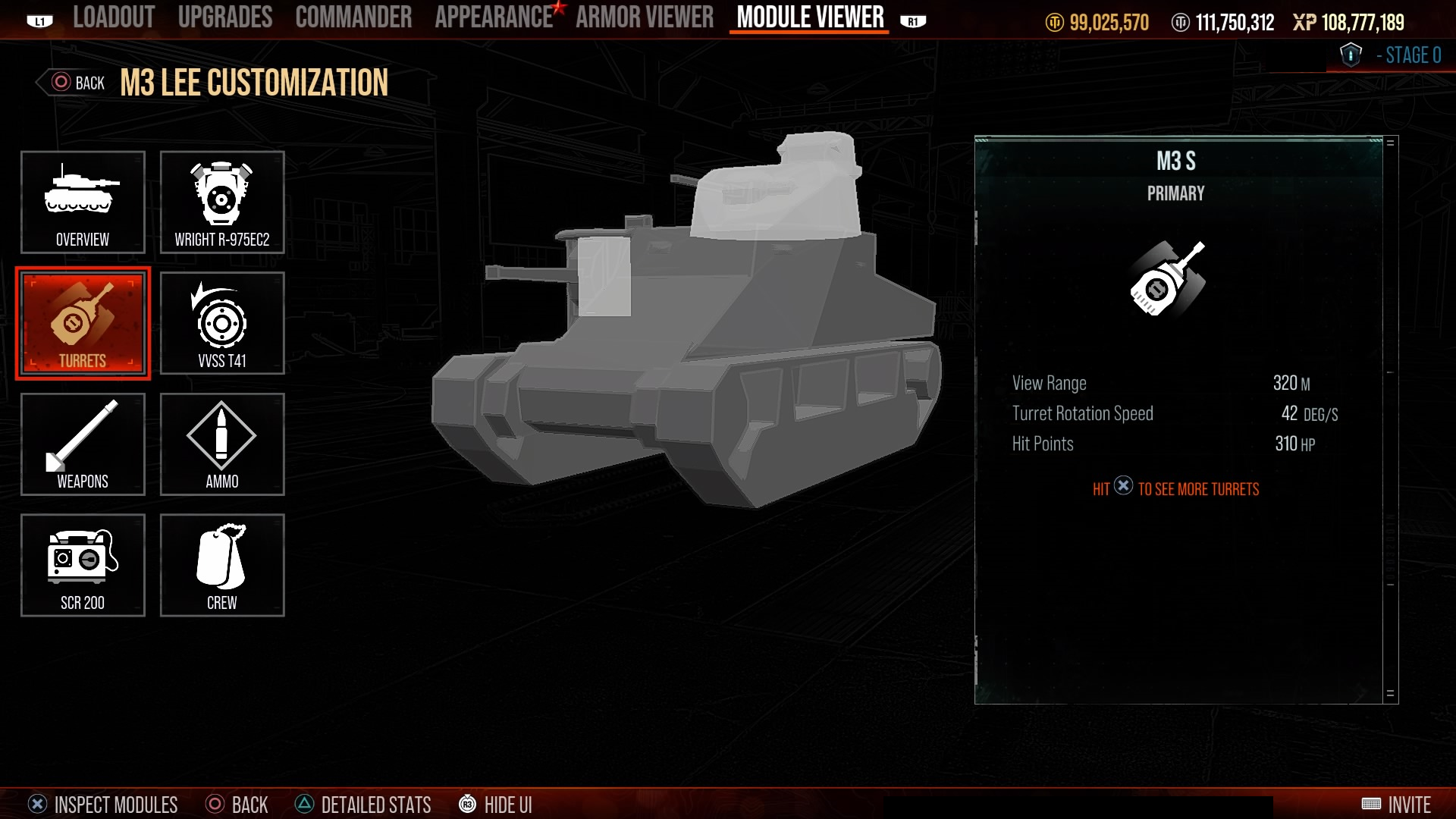Select the Crew dog tags tile
Image resolution: width=1456 pixels, height=819 pixels.
point(222,565)
